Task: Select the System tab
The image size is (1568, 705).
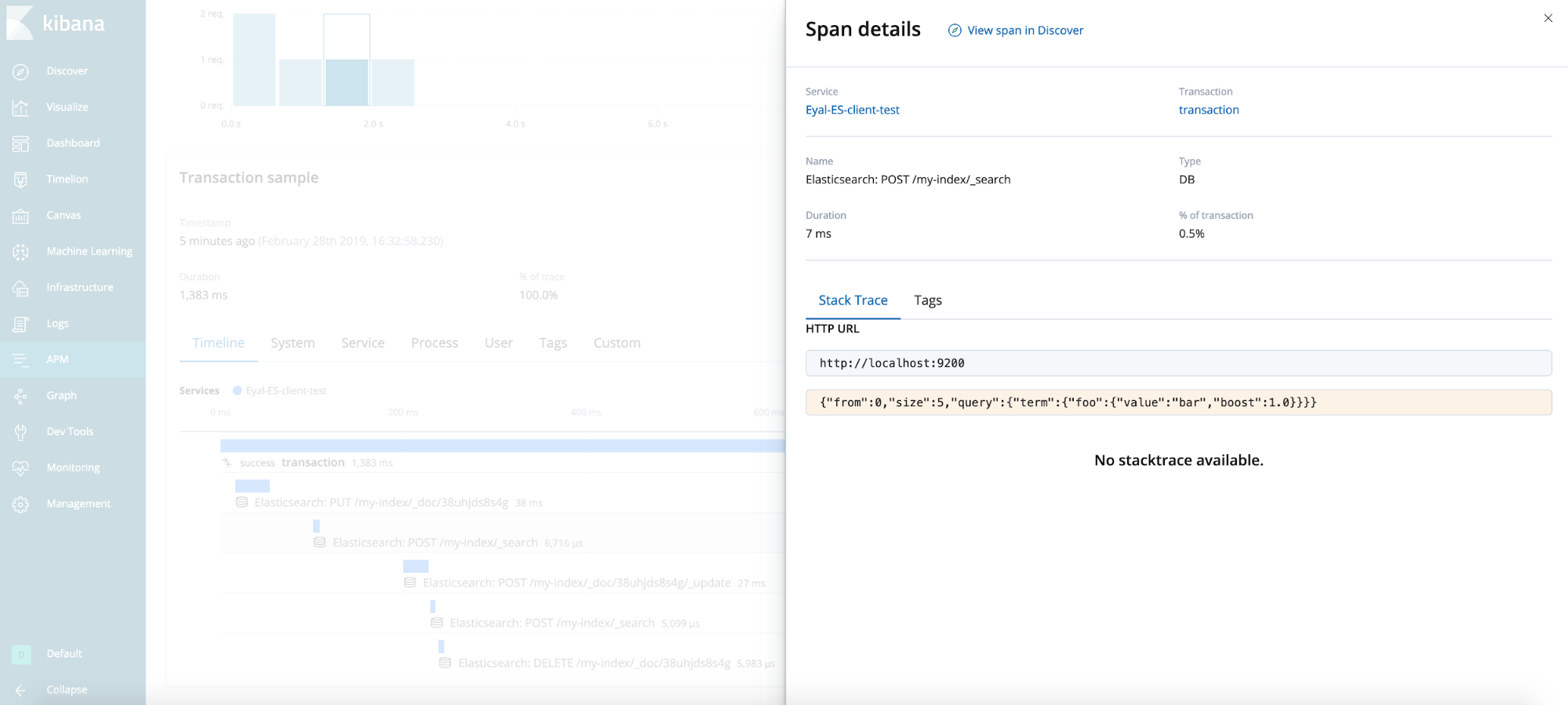Action: [293, 343]
